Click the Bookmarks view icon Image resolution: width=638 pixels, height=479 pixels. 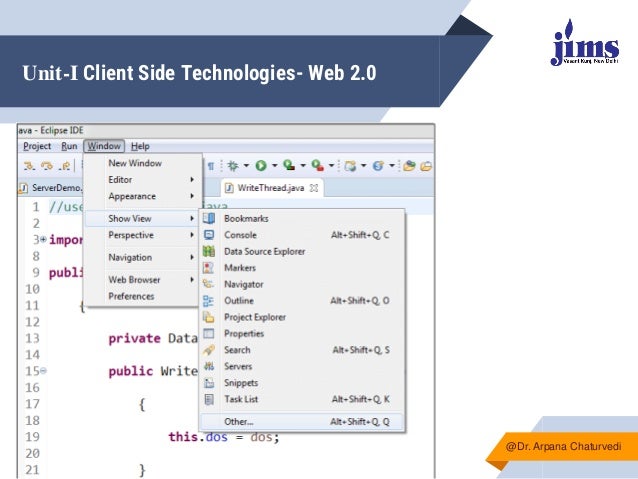click(209, 219)
